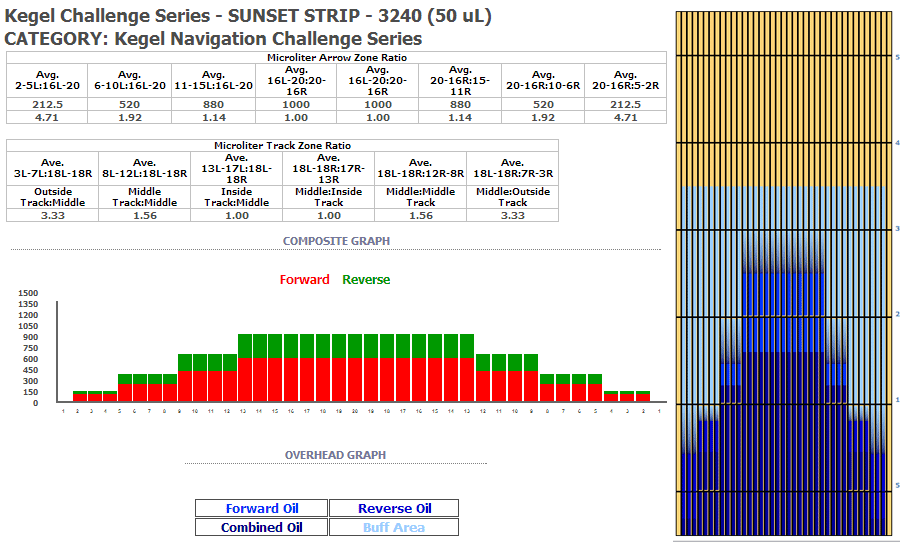Click the Middle:Inside Track cell
Screen dimensions: 900x548
tap(329, 197)
